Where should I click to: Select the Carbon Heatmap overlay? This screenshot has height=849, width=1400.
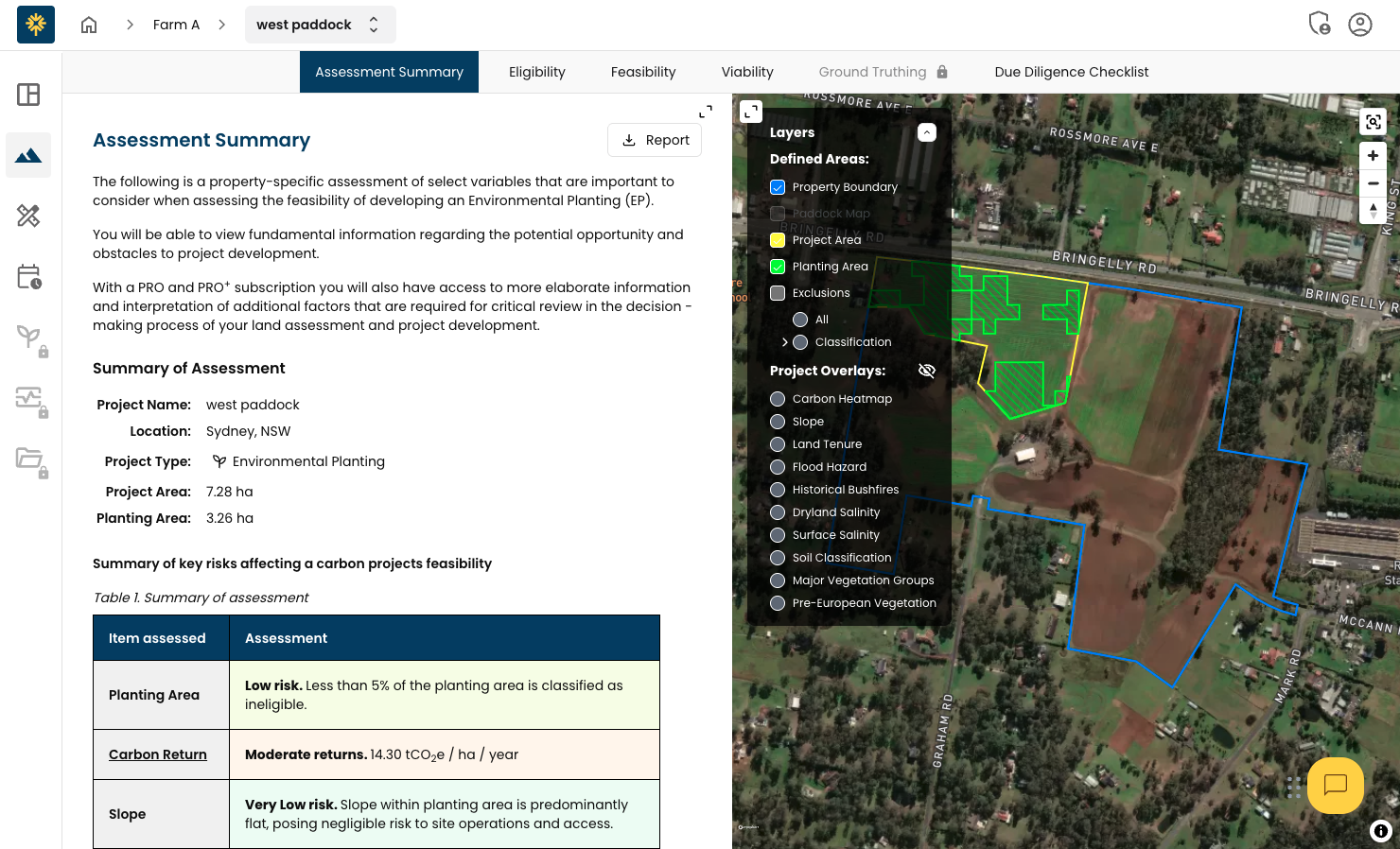(x=778, y=399)
